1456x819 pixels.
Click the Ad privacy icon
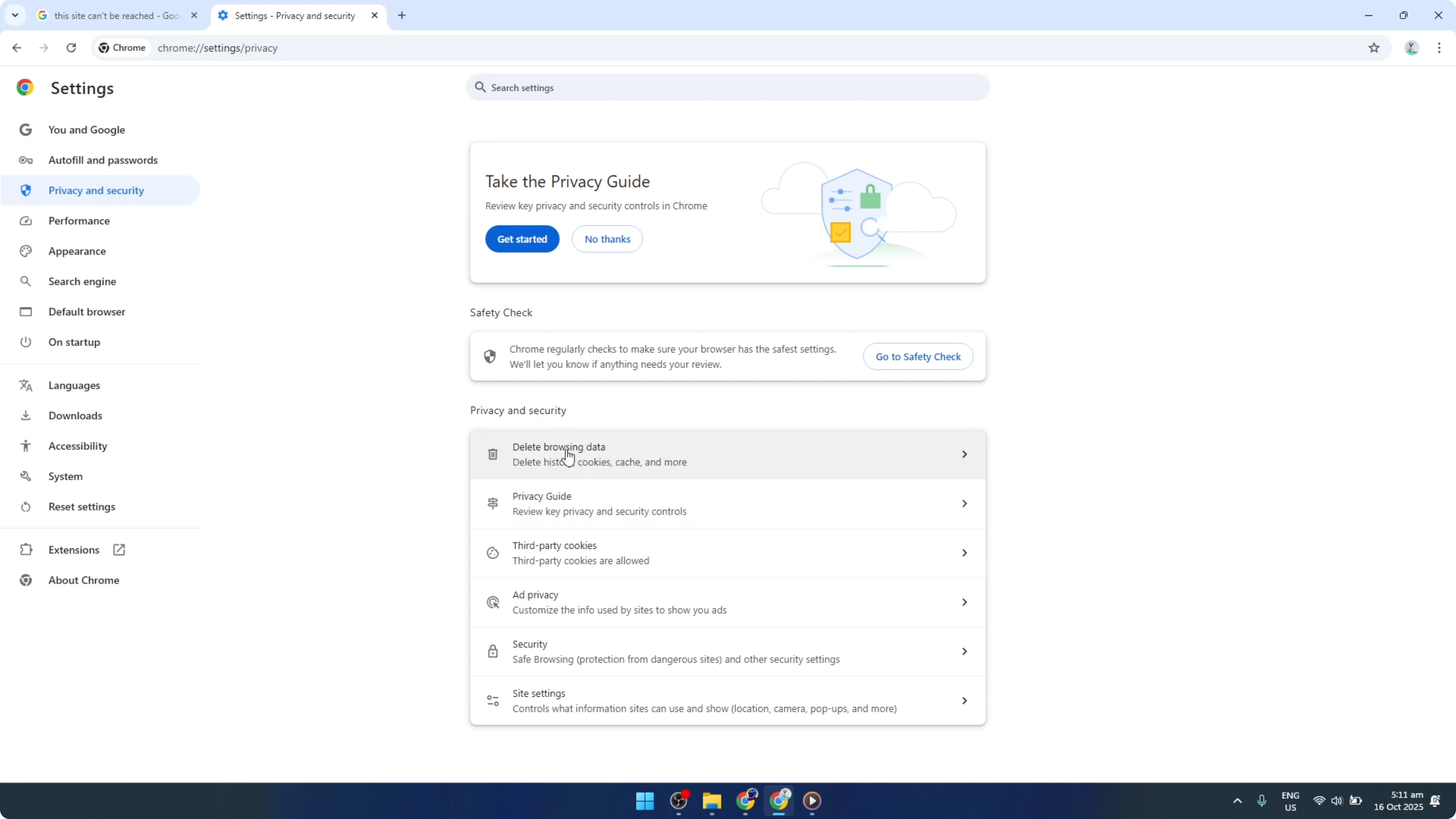click(x=493, y=603)
